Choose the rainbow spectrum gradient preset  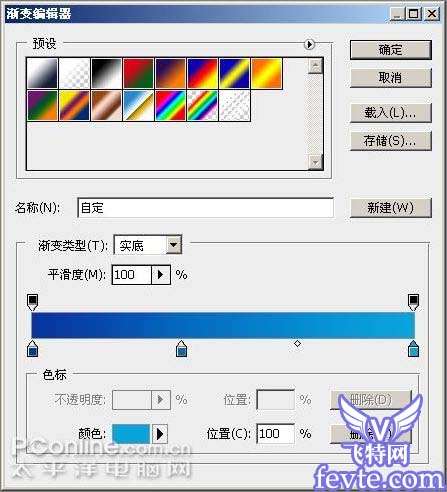170,105
